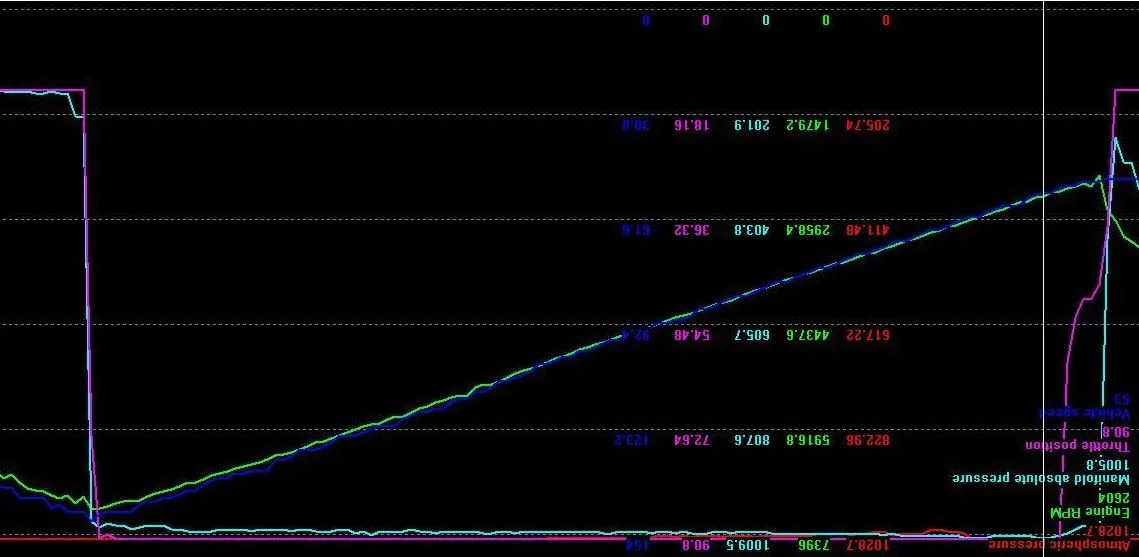Select the magenta Throttle position legend label
Screen dimensions: 1139x557
tap(1077, 446)
